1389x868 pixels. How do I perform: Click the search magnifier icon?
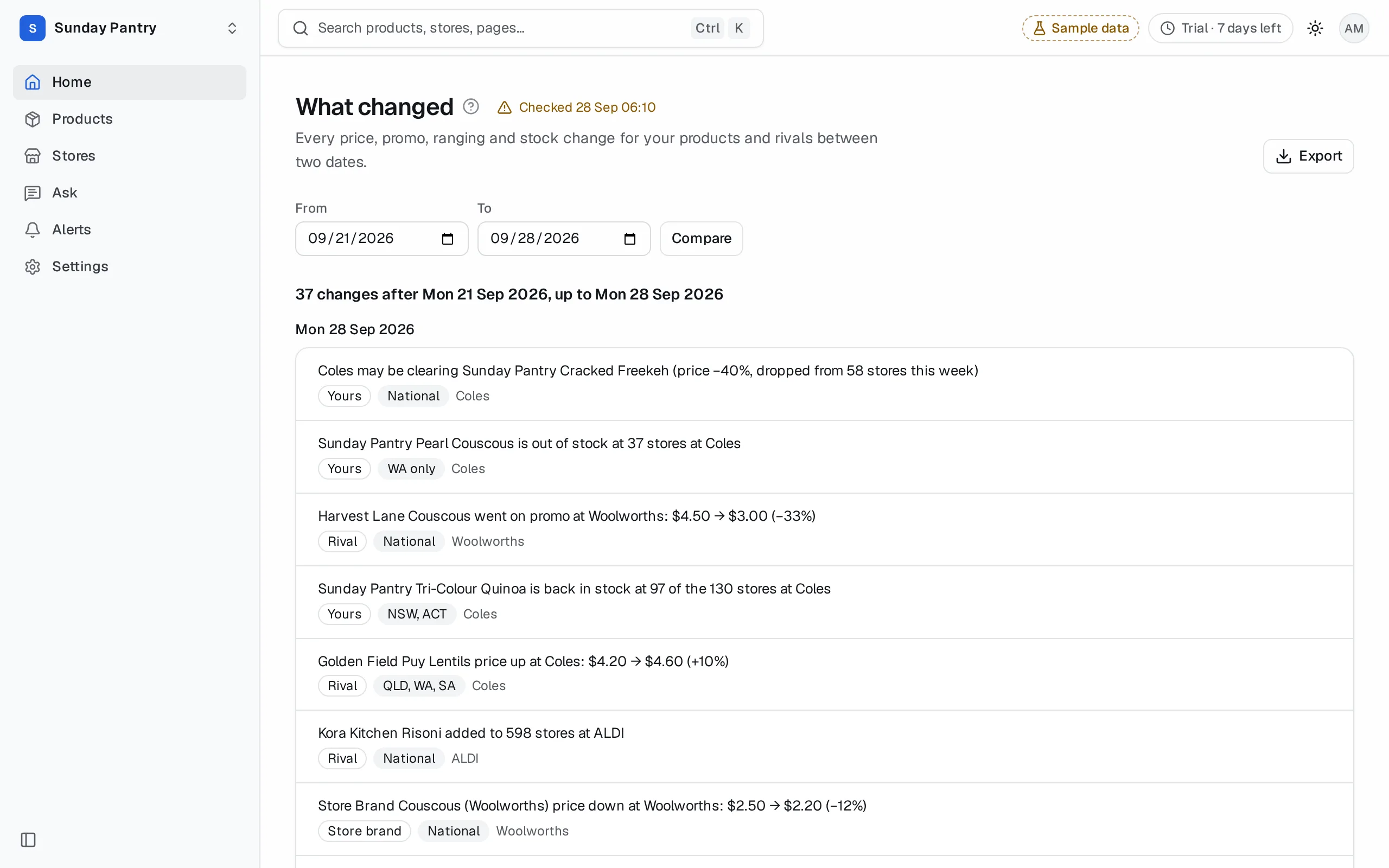pyautogui.click(x=300, y=28)
